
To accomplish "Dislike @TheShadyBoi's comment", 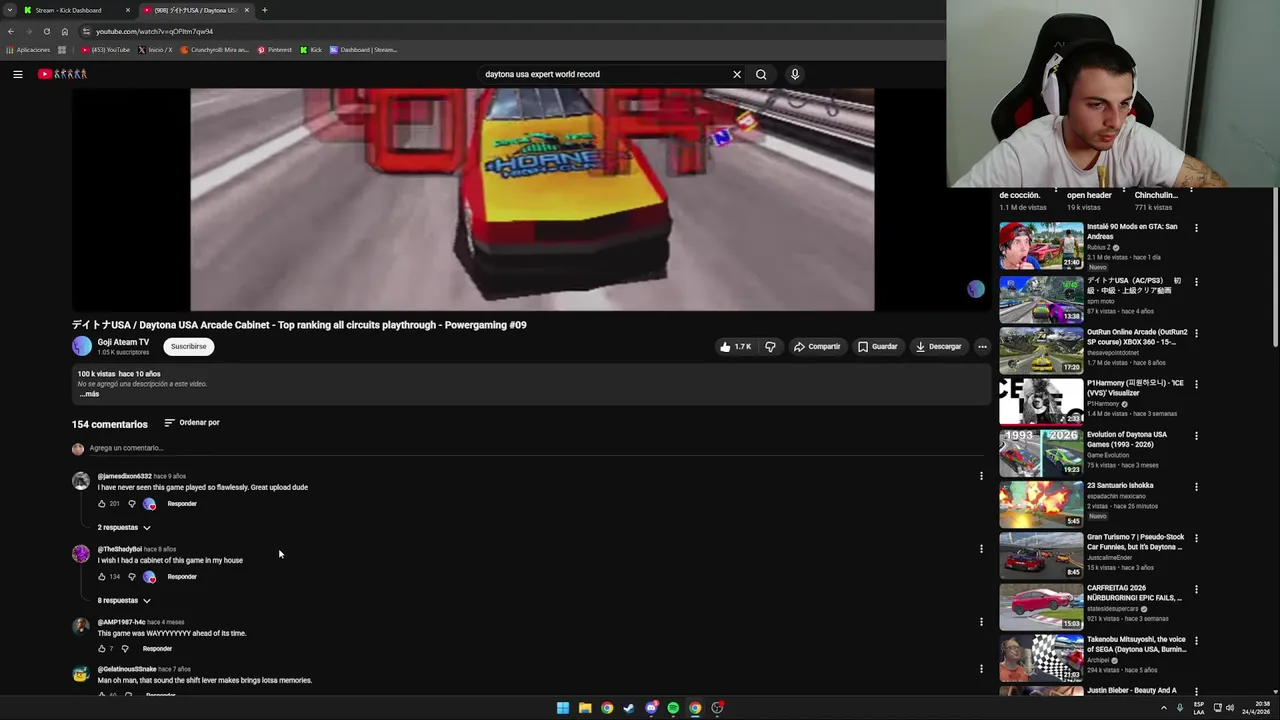I will click(131, 577).
